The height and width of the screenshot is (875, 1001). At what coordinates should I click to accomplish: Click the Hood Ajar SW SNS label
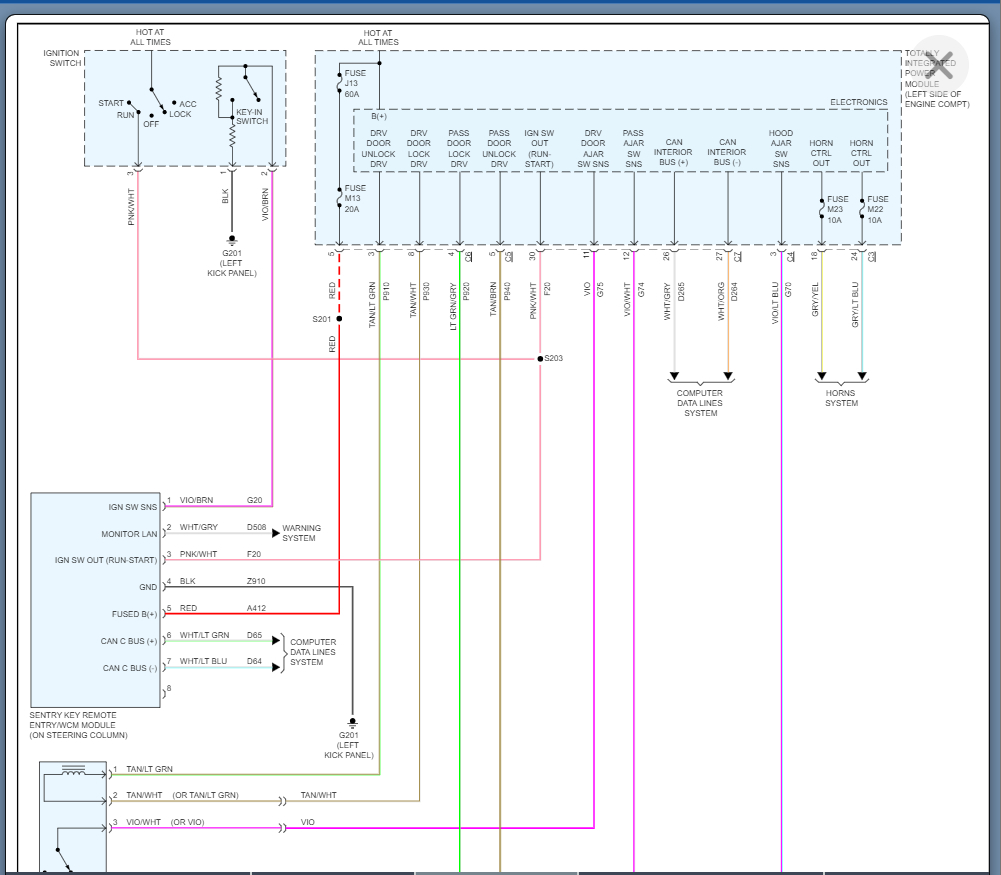point(780,148)
